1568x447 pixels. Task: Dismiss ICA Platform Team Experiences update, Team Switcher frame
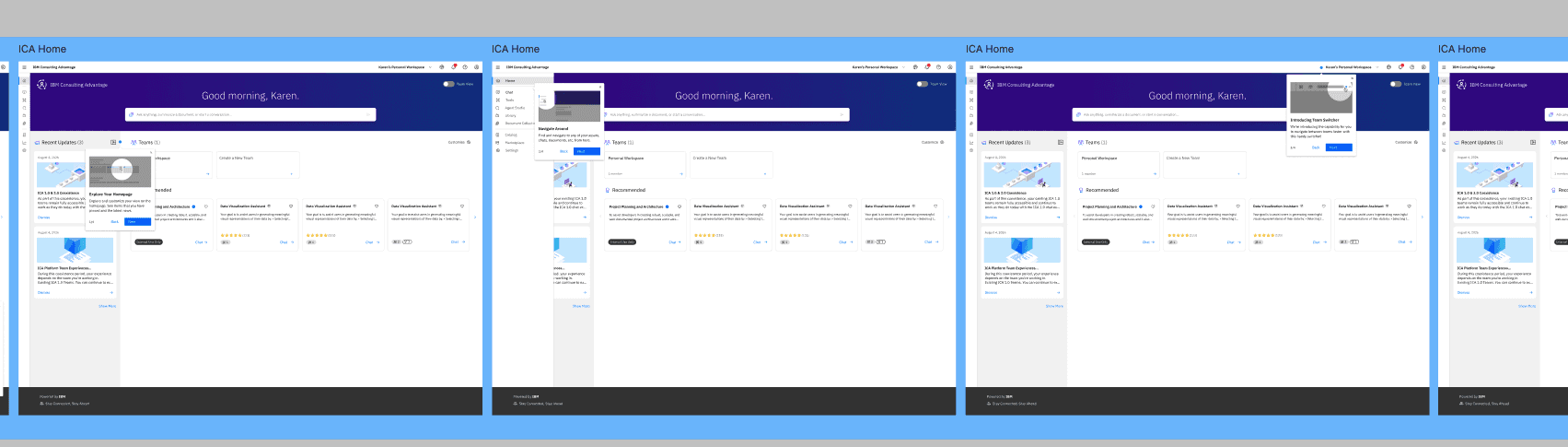pyautogui.click(x=991, y=292)
